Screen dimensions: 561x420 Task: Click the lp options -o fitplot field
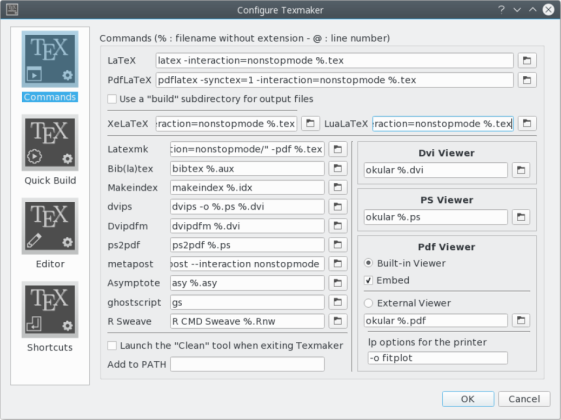point(438,358)
